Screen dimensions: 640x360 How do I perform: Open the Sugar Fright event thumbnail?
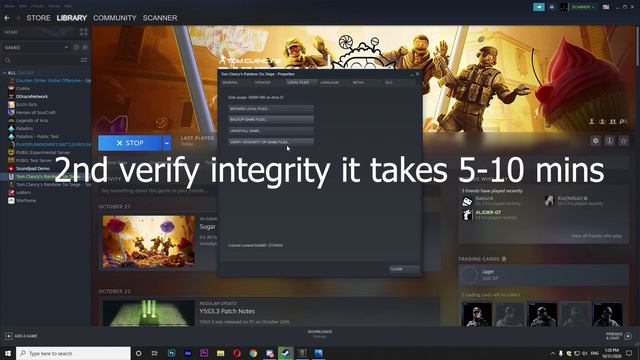click(x=149, y=242)
